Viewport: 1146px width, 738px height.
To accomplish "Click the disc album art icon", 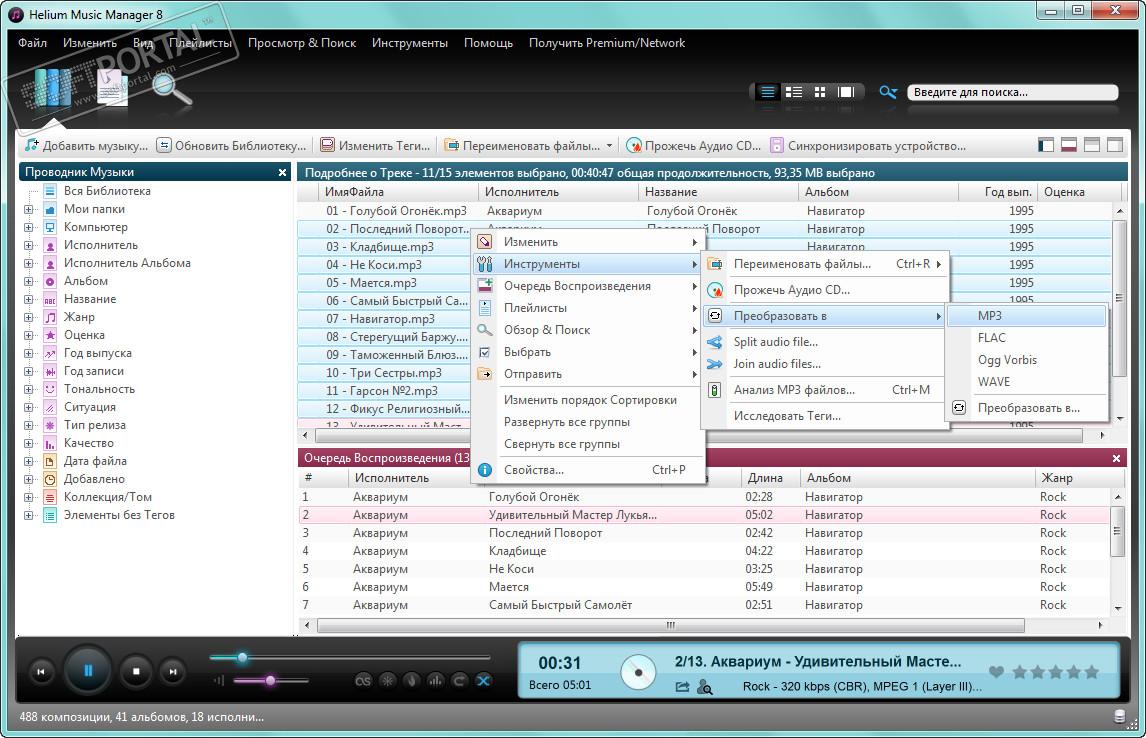I will coord(638,672).
